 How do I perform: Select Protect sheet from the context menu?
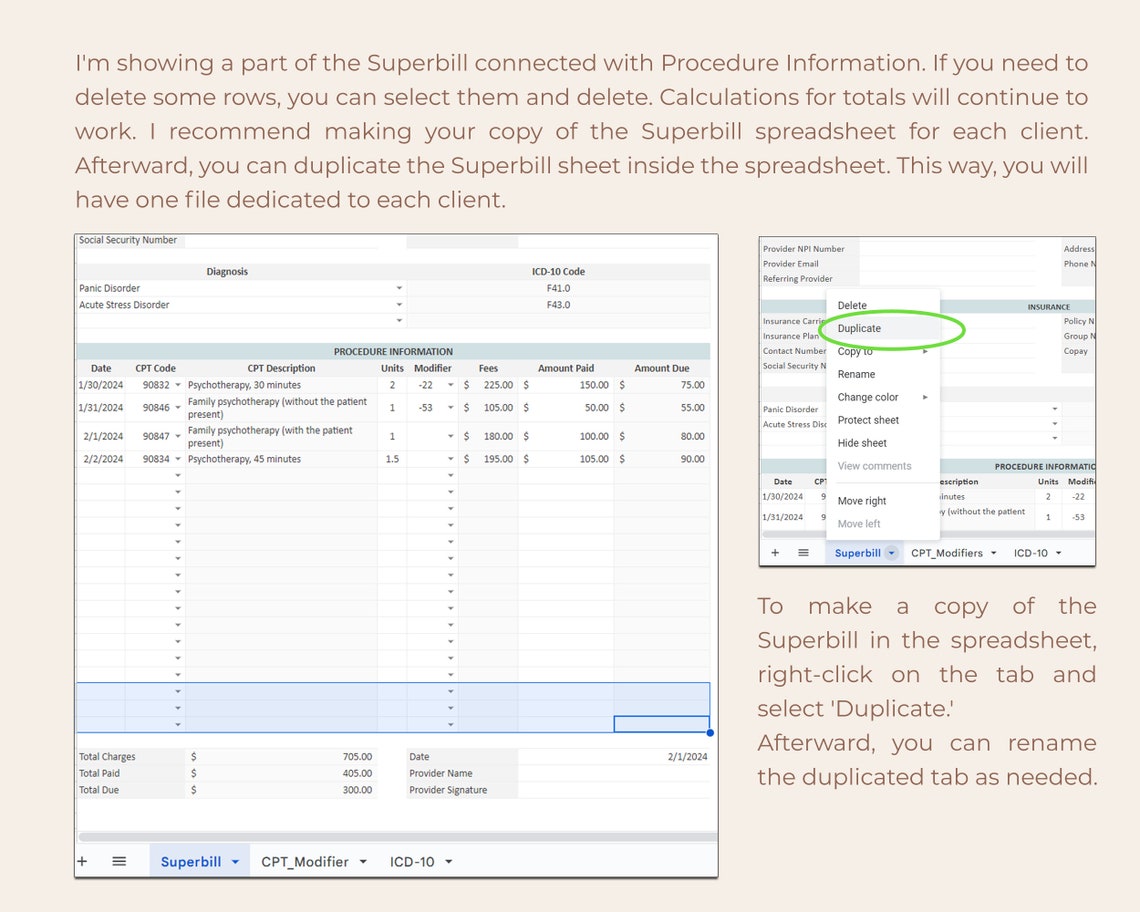coord(866,420)
